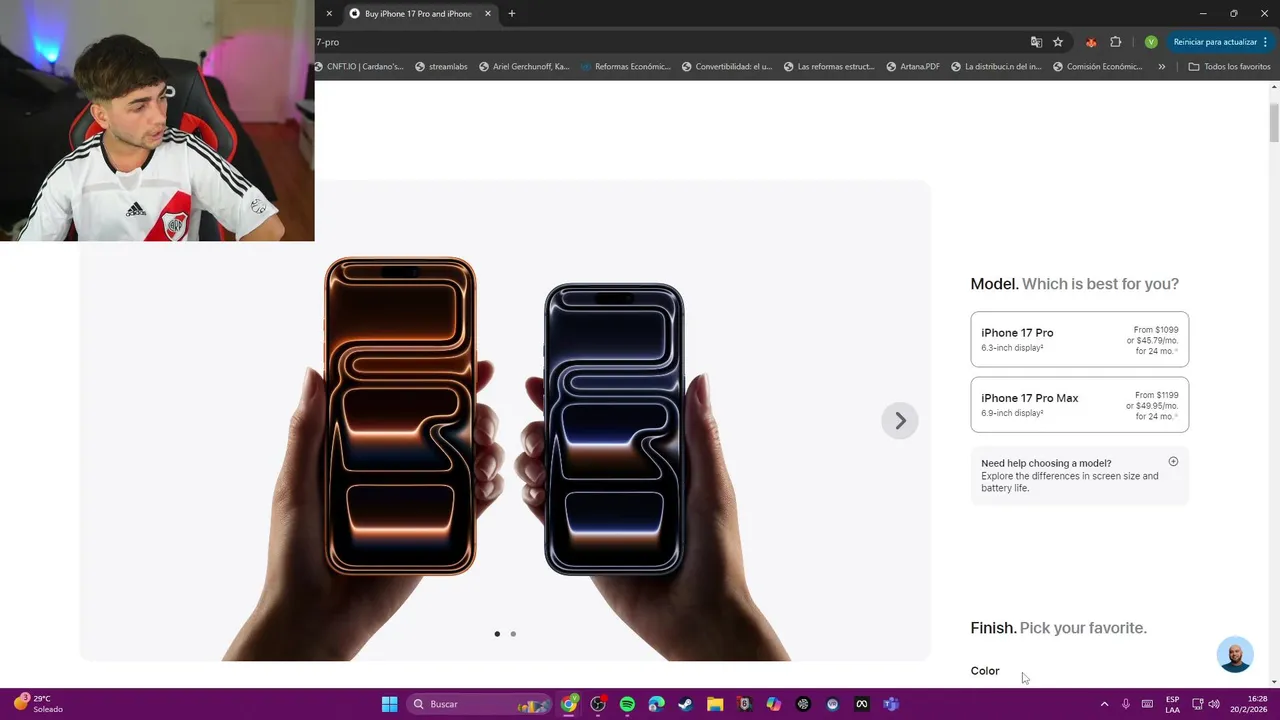Select the second gallery dot
This screenshot has width=1280, height=720.
(x=513, y=634)
